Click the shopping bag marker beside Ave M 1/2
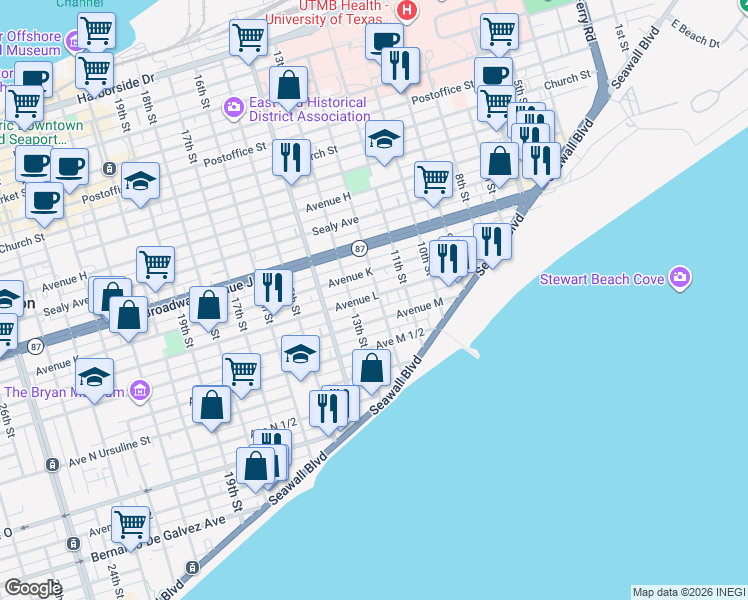The image size is (748, 600). (x=372, y=368)
